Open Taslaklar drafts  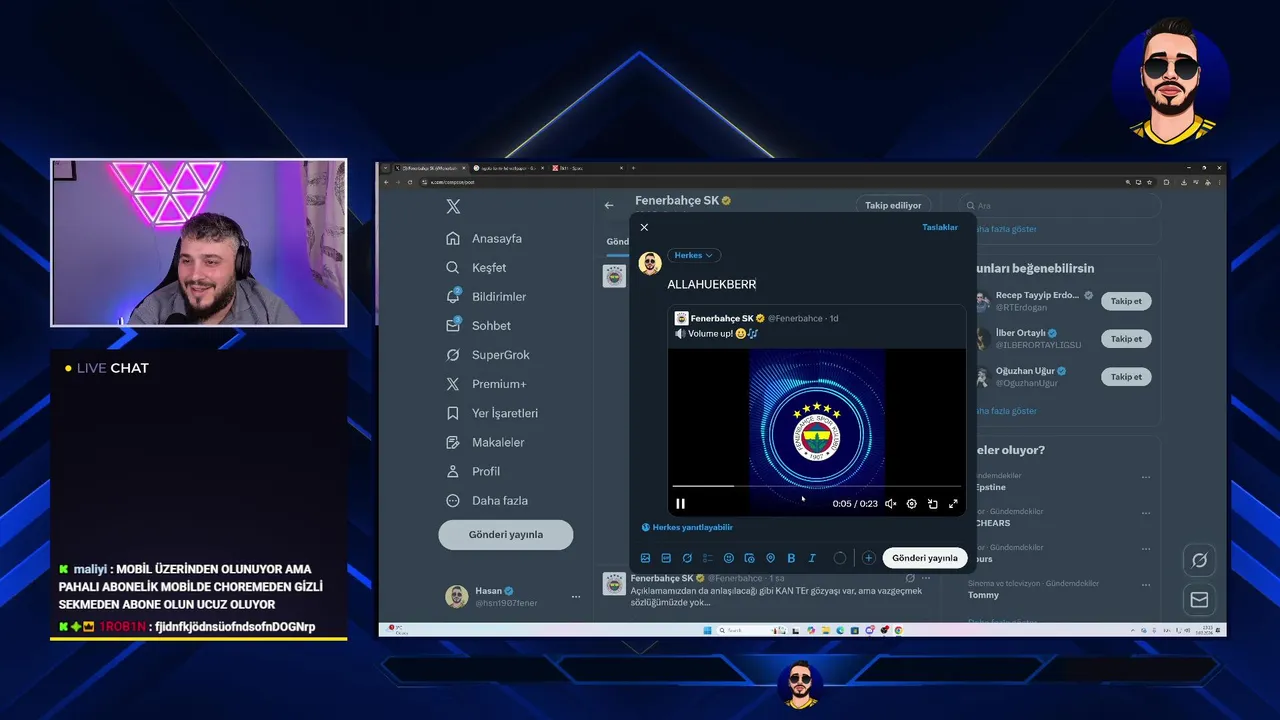pyautogui.click(x=940, y=227)
